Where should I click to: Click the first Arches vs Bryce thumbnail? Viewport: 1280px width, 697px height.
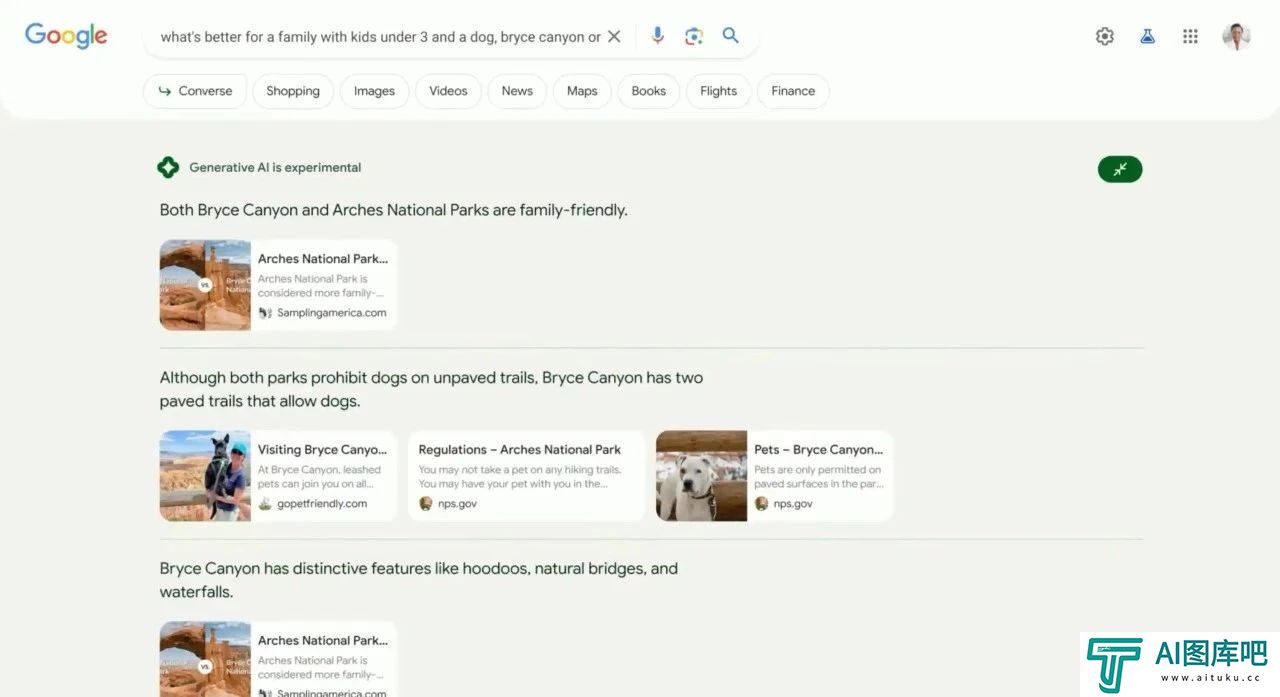(205, 285)
